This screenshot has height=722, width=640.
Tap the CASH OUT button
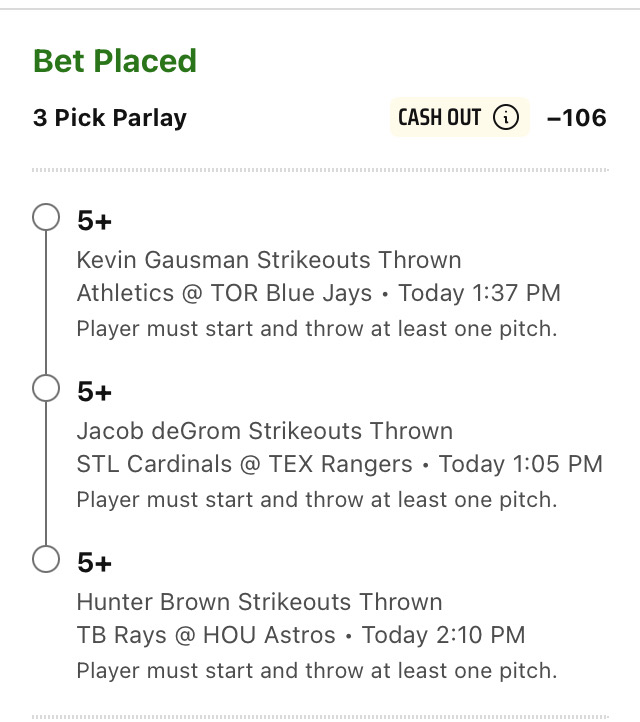click(460, 117)
